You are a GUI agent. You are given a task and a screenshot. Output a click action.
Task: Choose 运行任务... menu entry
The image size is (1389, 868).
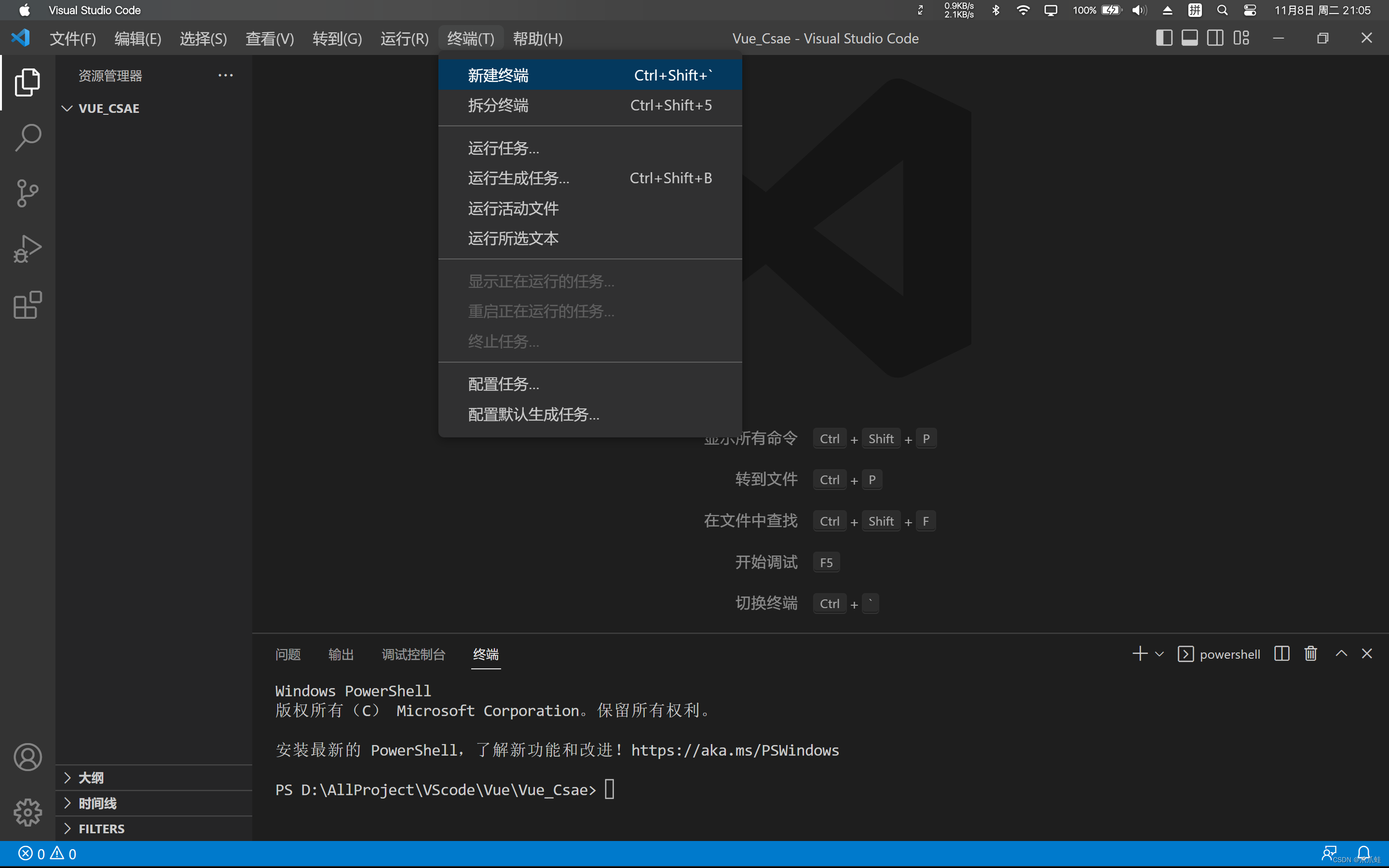[x=590, y=148]
